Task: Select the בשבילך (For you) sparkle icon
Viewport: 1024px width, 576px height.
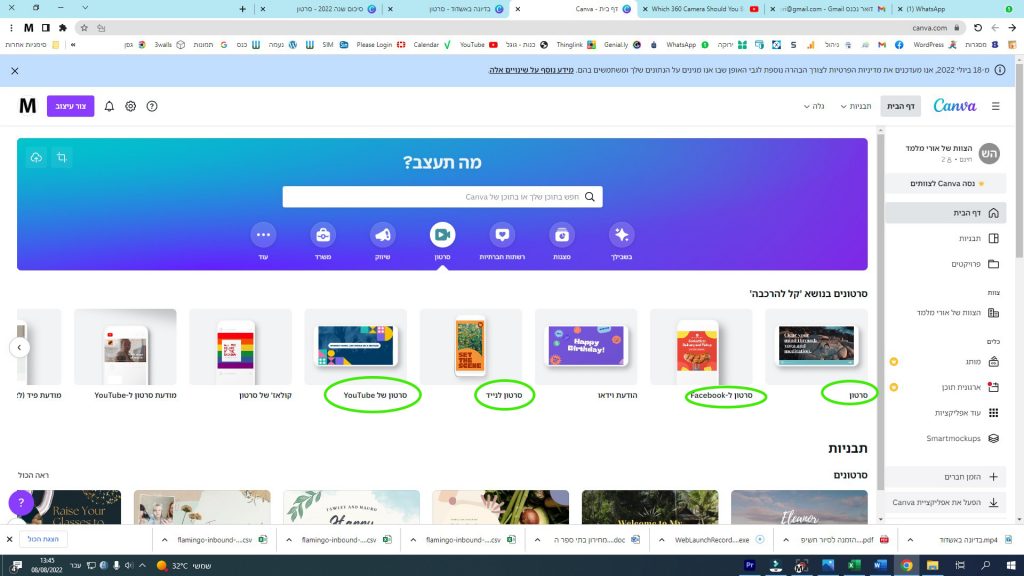Action: [x=621, y=235]
